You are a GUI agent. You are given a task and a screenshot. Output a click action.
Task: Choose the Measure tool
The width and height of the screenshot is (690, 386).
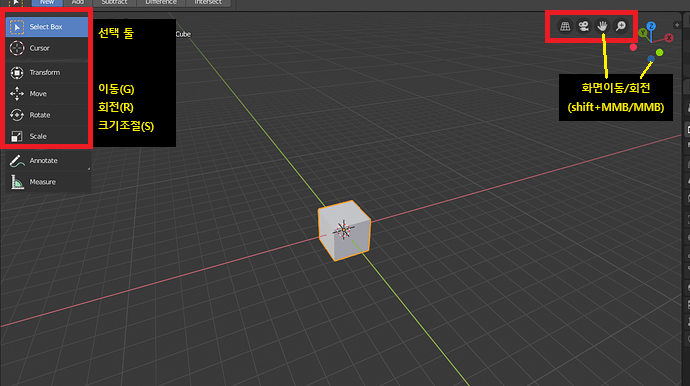[48, 182]
